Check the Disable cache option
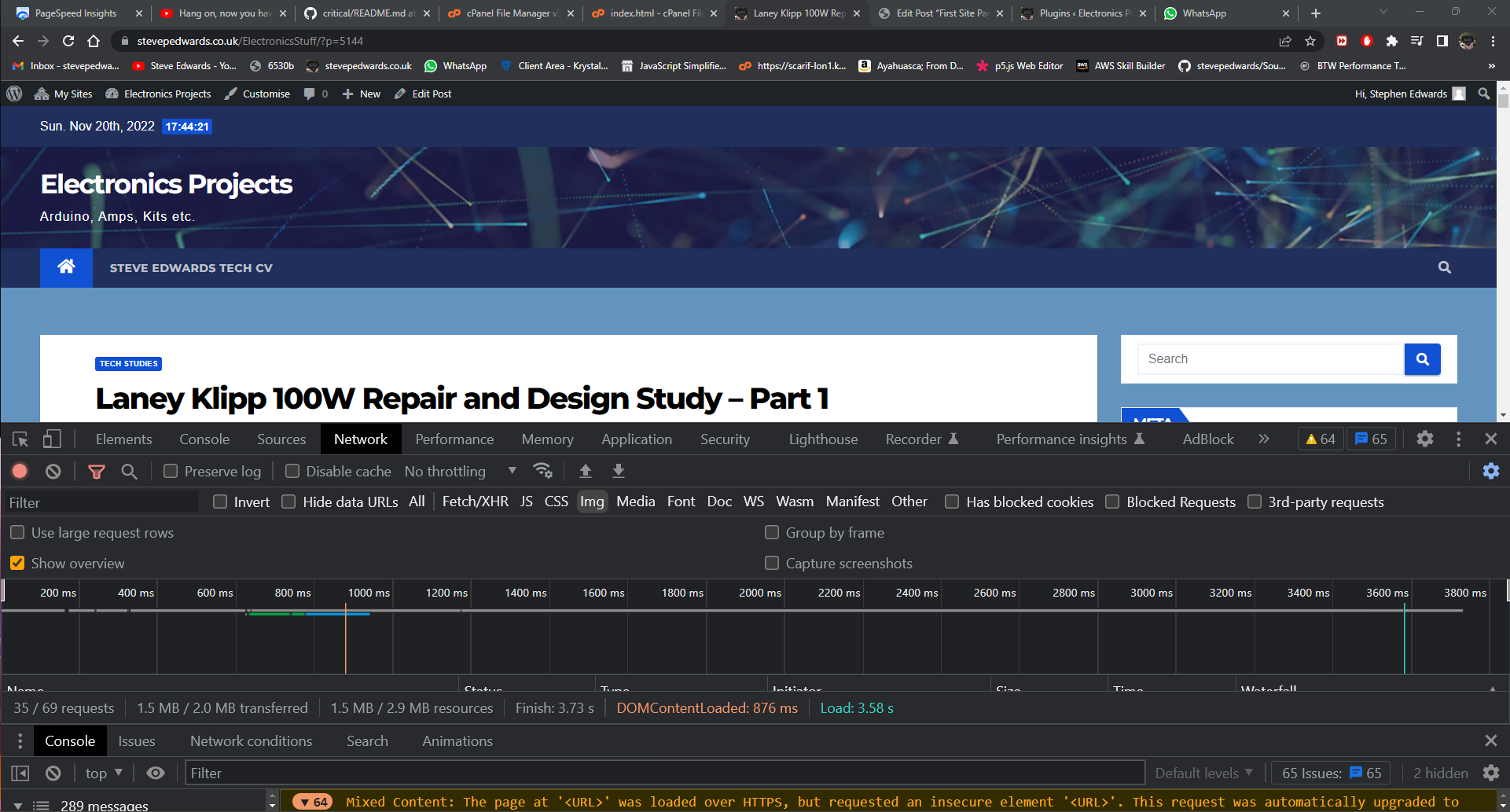This screenshot has height=812, width=1510. pos(292,471)
